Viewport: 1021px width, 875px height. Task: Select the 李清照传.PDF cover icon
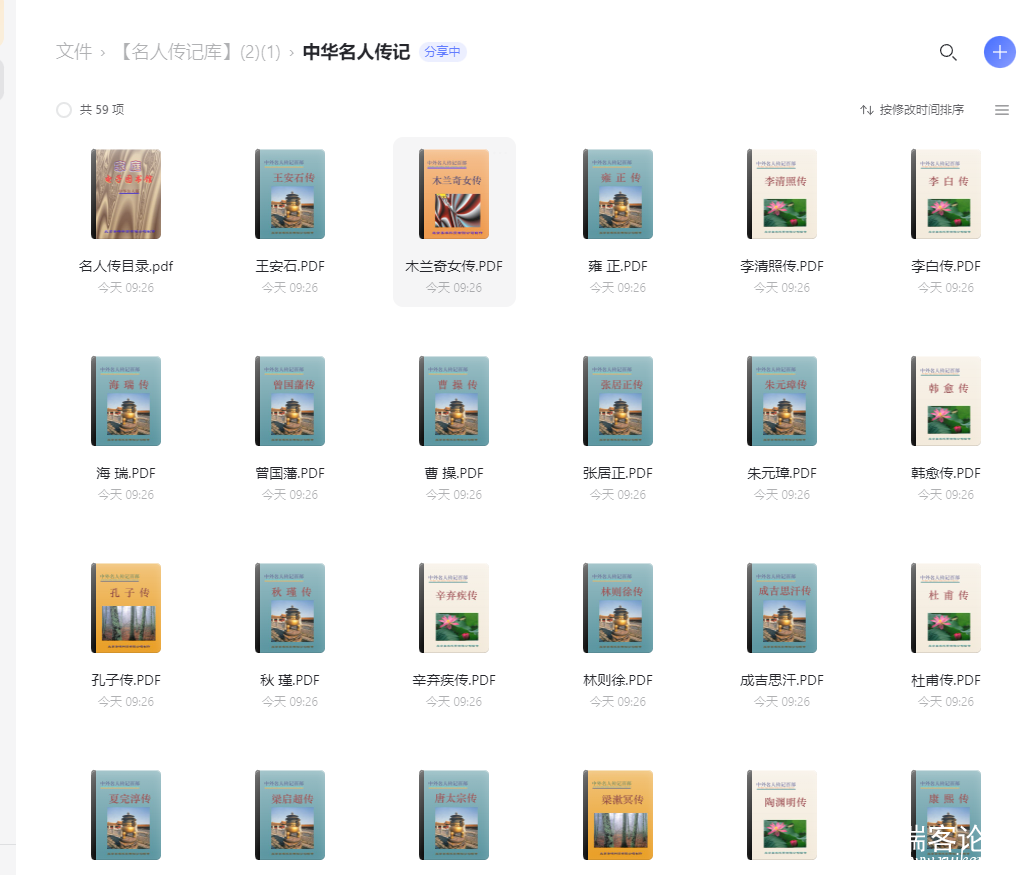click(782, 194)
